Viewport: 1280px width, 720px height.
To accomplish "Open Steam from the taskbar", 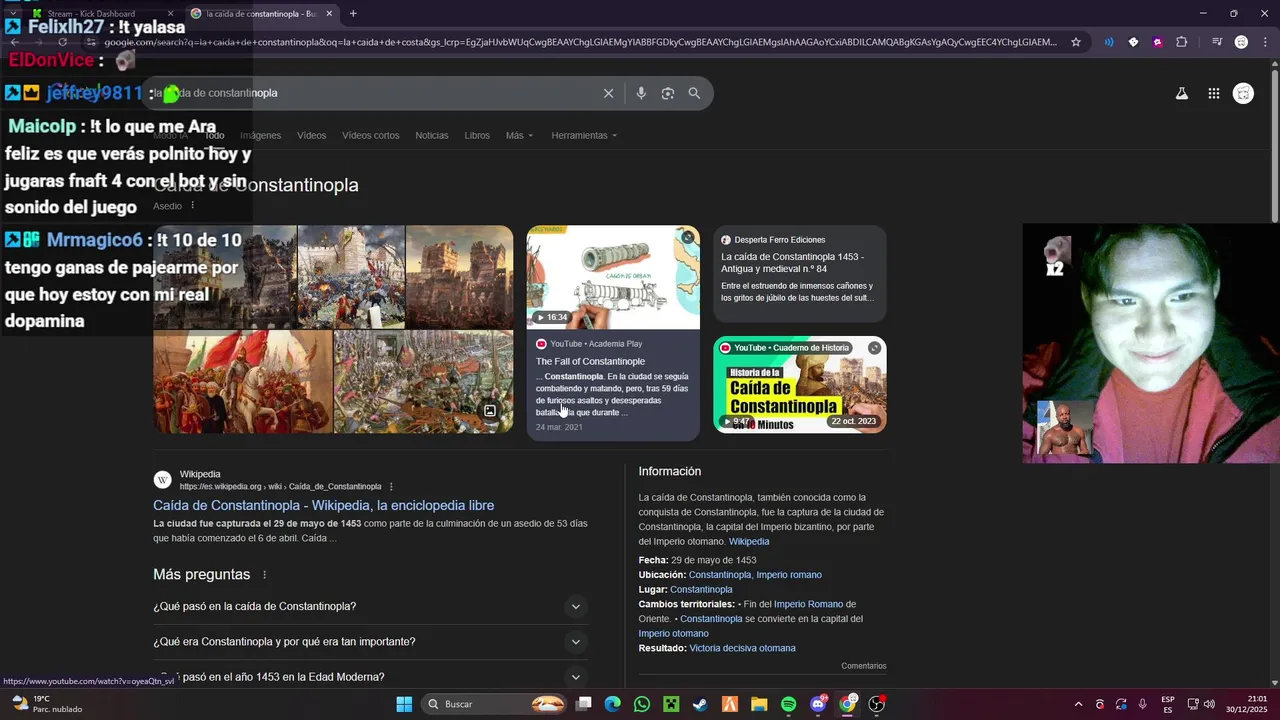I will pos(700,704).
